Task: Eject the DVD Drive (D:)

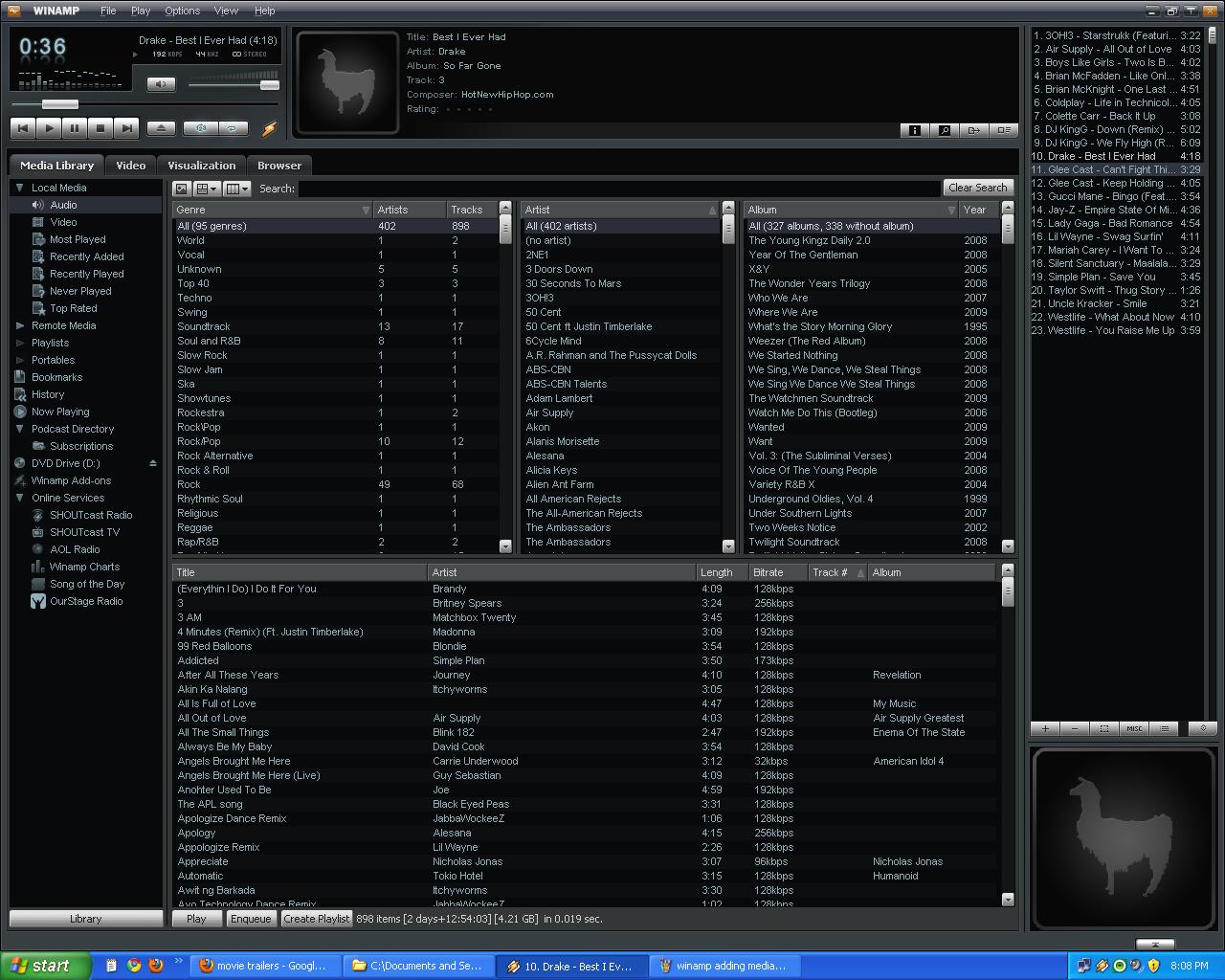Action: pos(152,463)
